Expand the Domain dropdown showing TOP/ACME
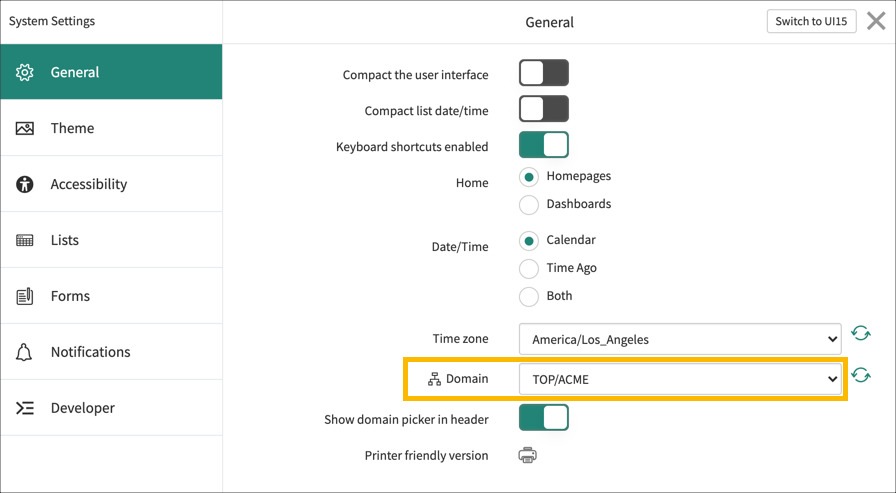896x493 pixels. click(x=679, y=379)
